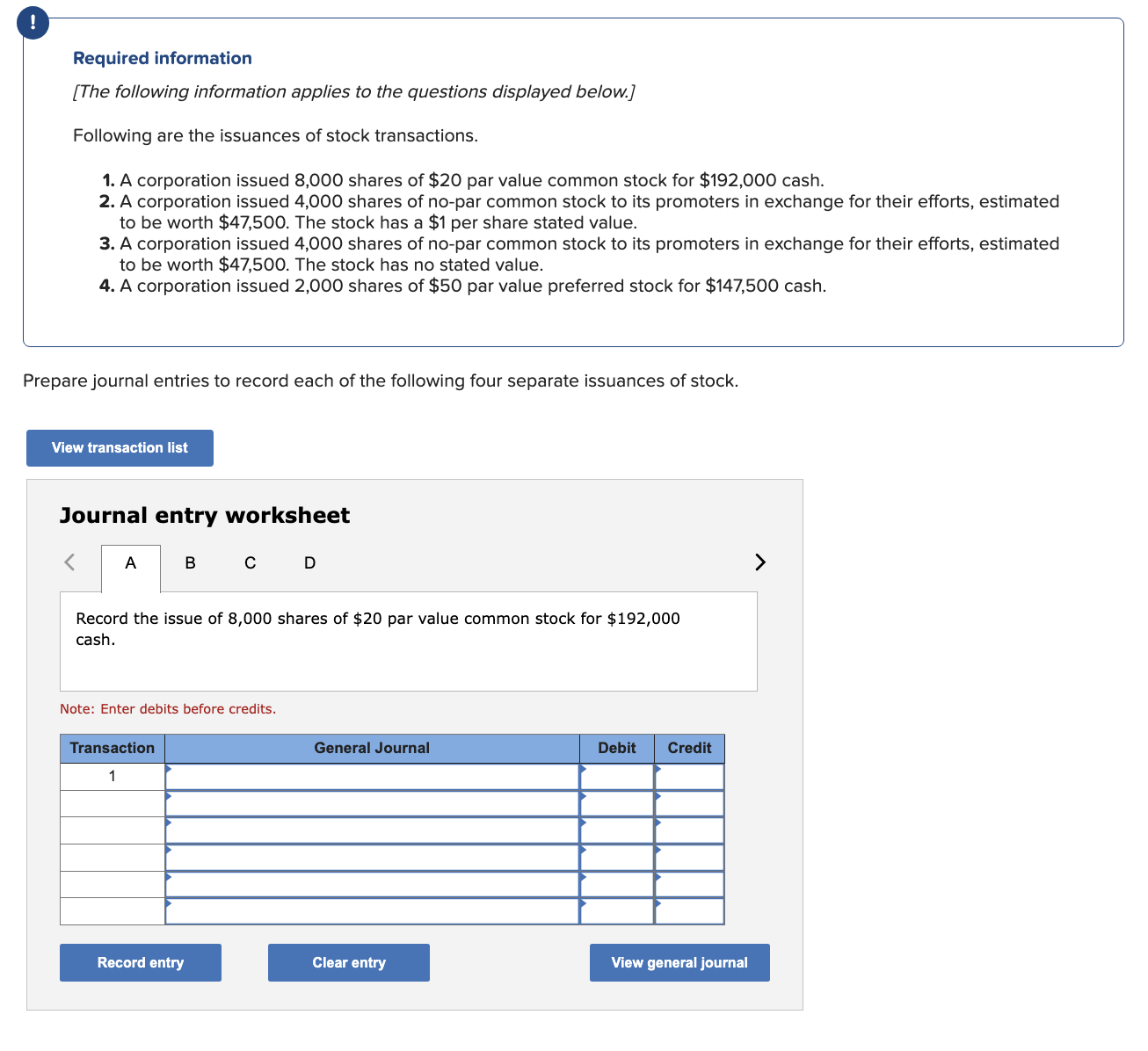This screenshot has height=1051, width=1148.
Task: Open the account dropdown in the last journal row
Action: pos(167,902)
